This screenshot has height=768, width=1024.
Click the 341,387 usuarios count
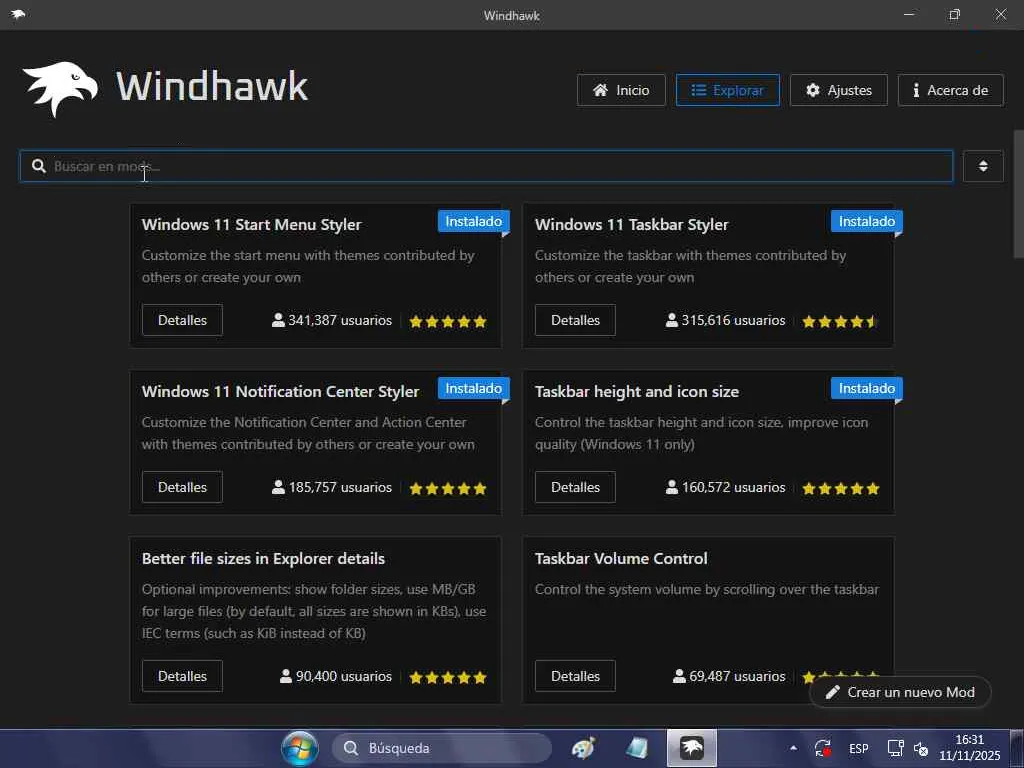pos(332,321)
